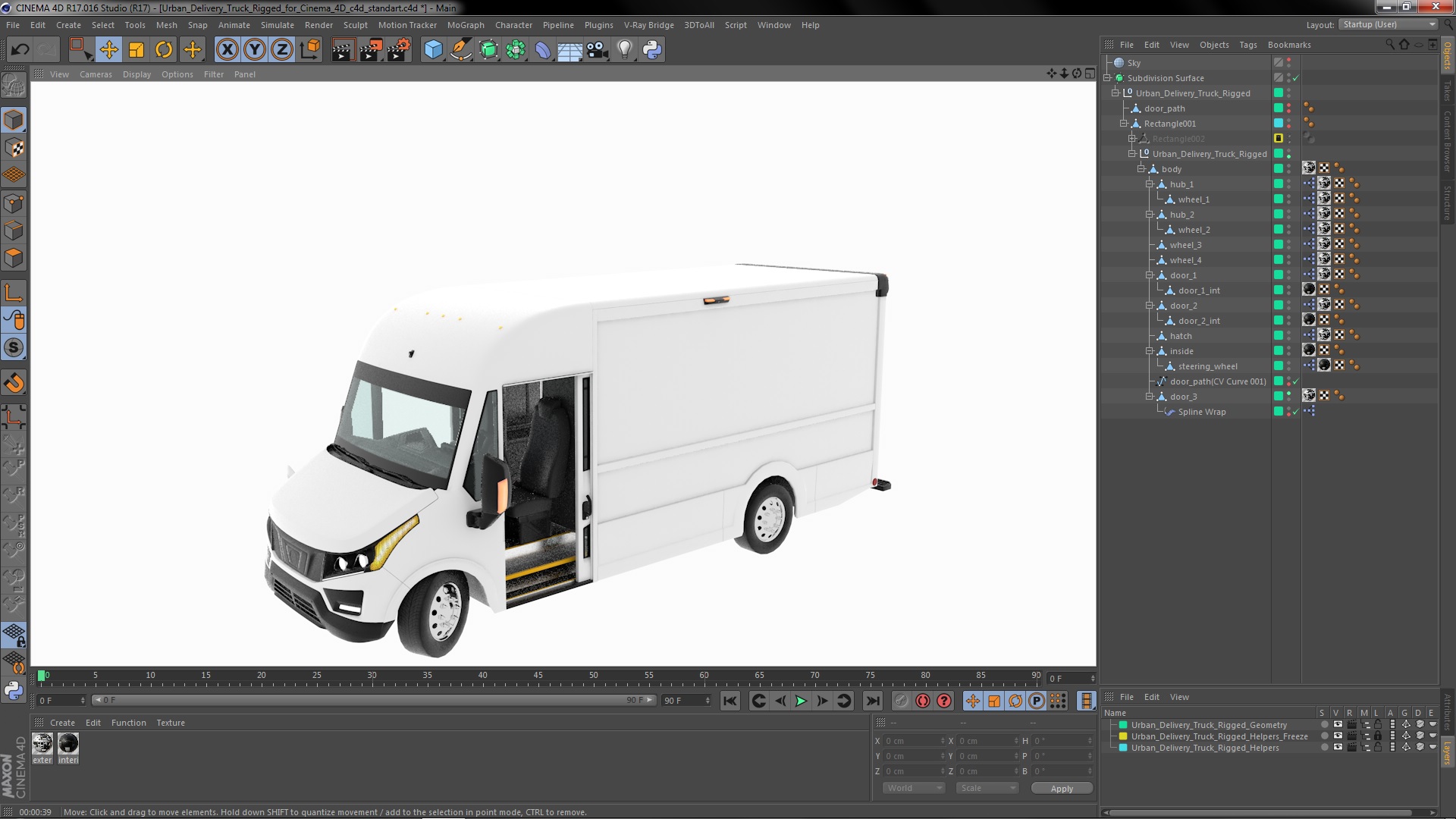Select the Move tool in top toolbar

108,50
